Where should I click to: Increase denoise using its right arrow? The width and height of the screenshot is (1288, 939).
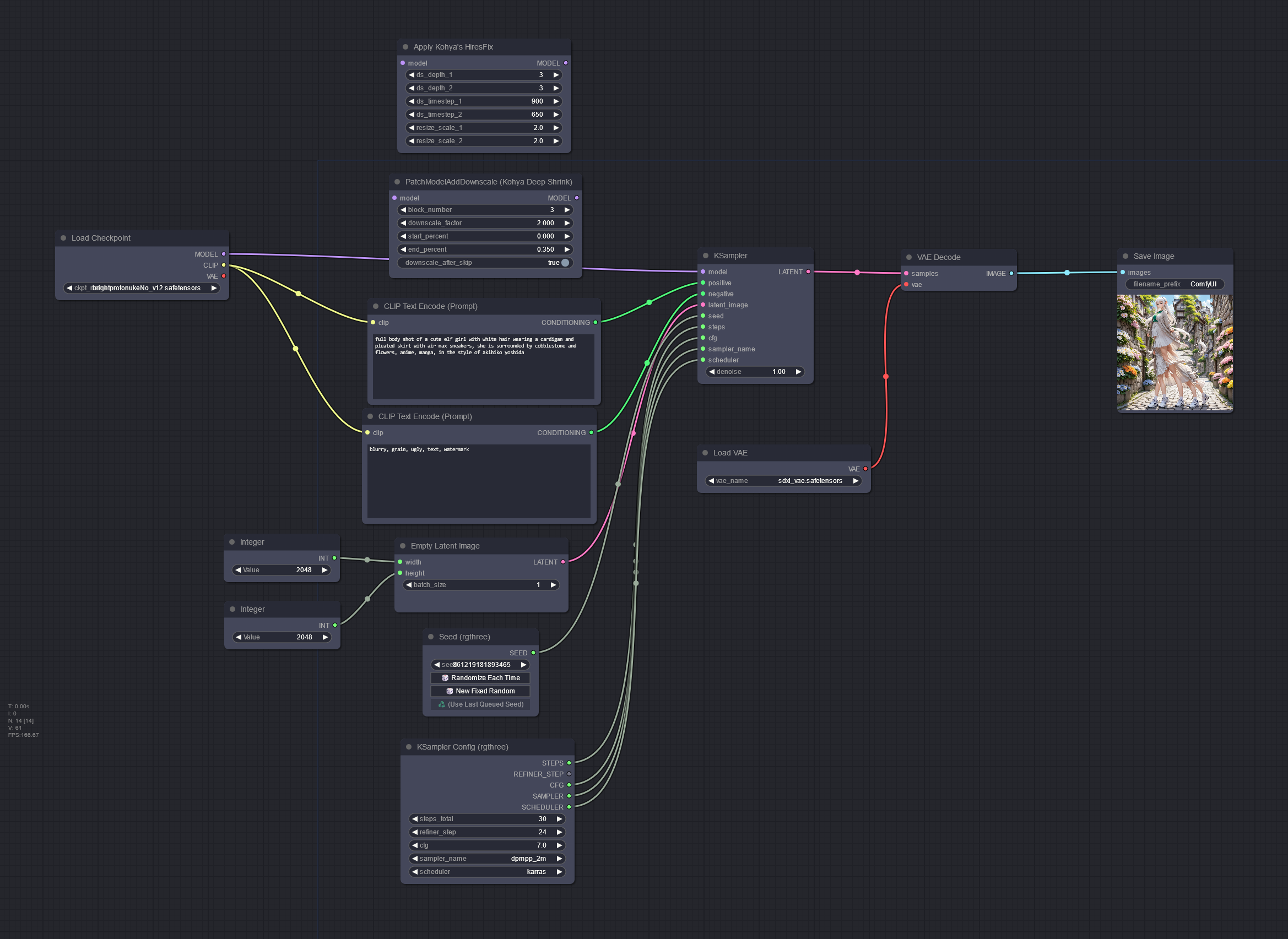coord(799,371)
